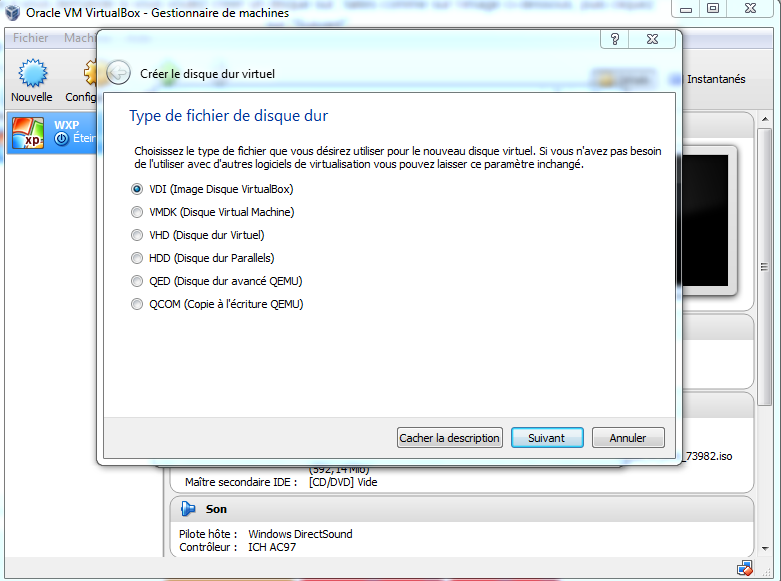This screenshot has width=781, height=581.
Task: Click the 'ICH AC97' controller value
Action: pyautogui.click(x=272, y=547)
